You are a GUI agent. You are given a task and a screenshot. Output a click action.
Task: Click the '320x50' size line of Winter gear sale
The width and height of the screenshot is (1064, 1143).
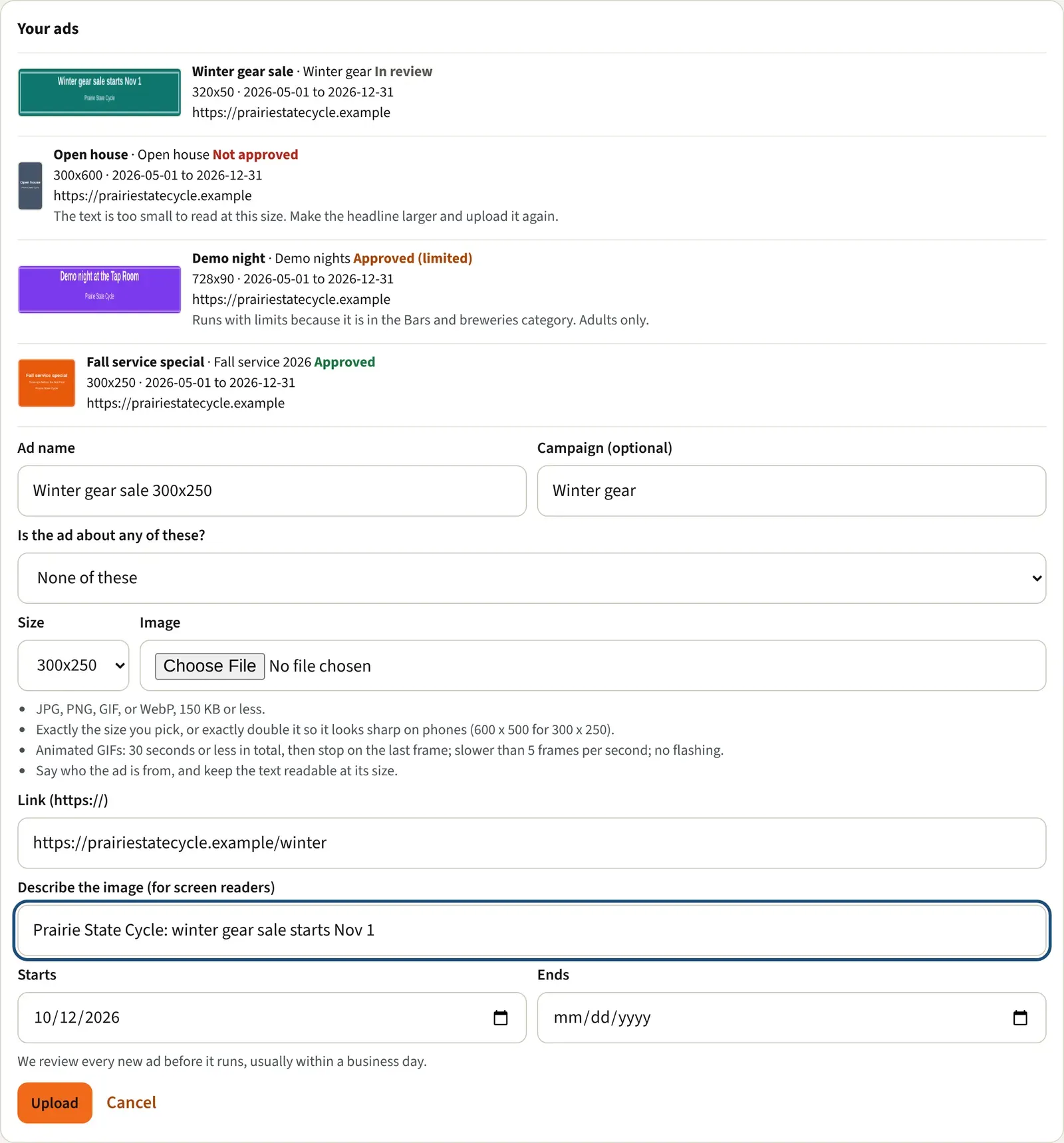(293, 92)
